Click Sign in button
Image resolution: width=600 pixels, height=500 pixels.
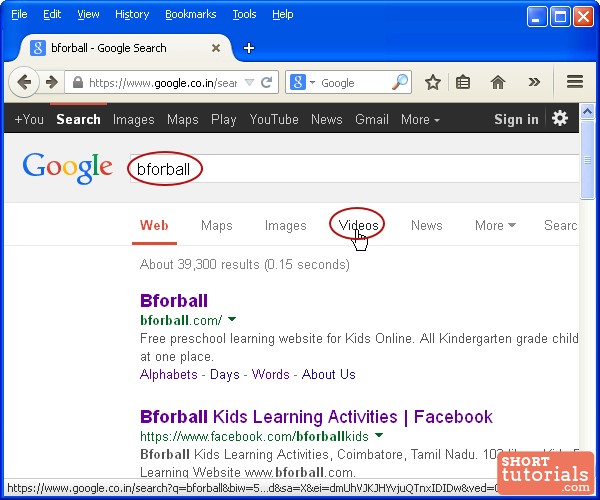(516, 119)
